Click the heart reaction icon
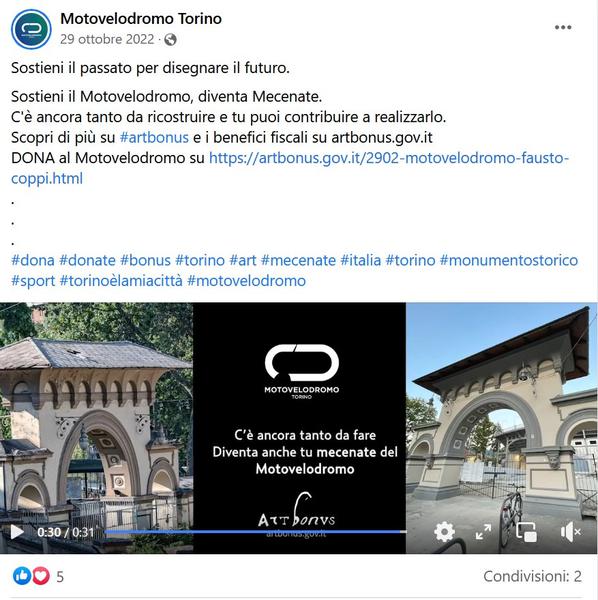Screen dimensions: 598x600 pos(41,576)
